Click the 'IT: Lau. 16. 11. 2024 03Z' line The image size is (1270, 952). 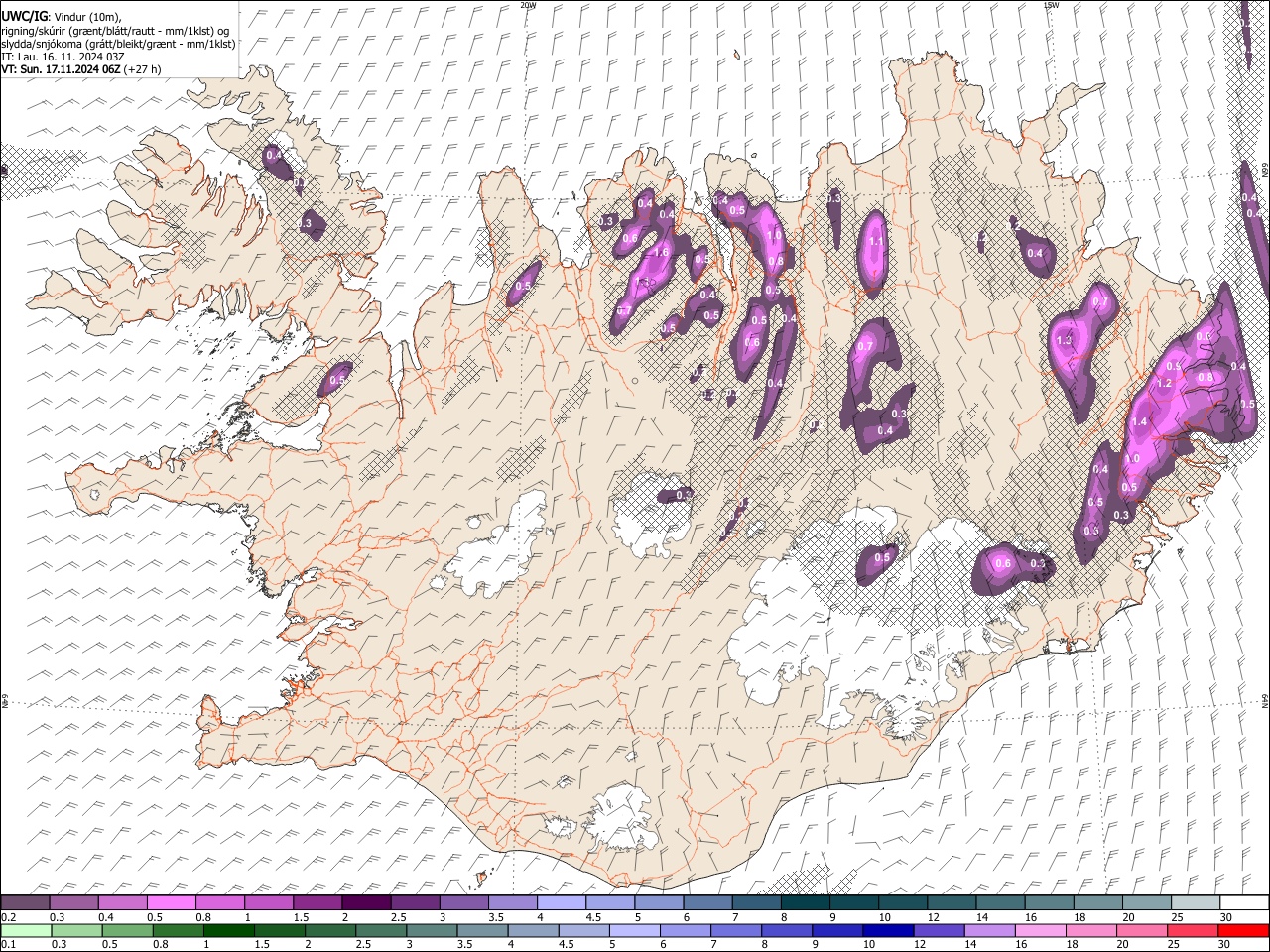63,57
